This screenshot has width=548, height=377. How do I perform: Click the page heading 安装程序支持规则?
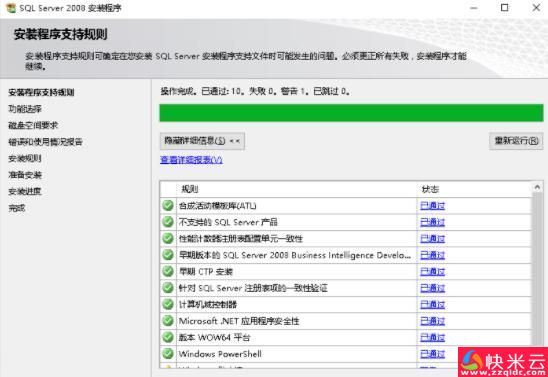tap(60, 34)
